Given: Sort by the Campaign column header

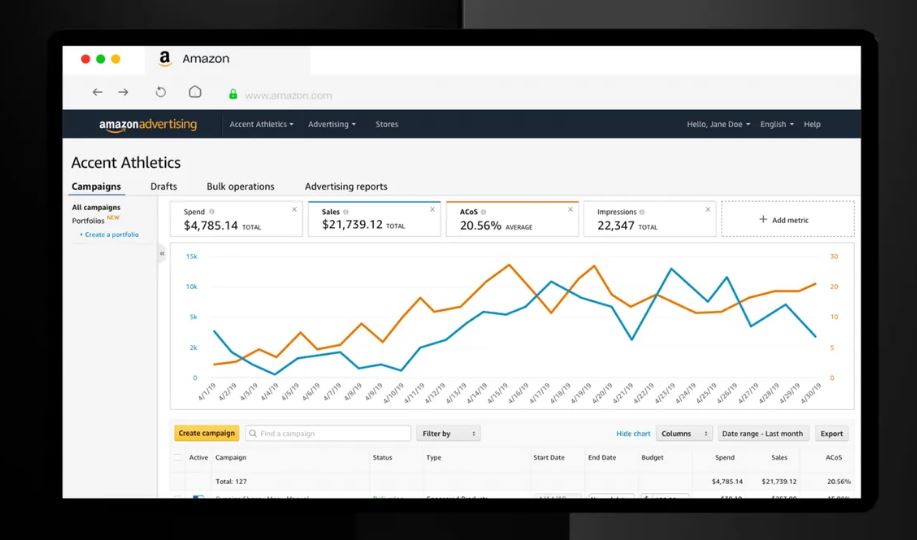Looking at the screenshot, I should click(x=230, y=458).
